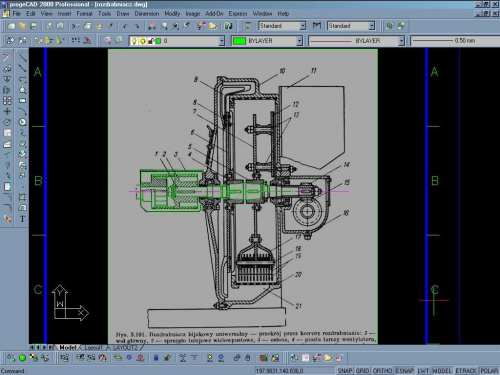The image size is (500, 375).
Task: Click the green BYLAYER color swatch
Action: (239, 41)
